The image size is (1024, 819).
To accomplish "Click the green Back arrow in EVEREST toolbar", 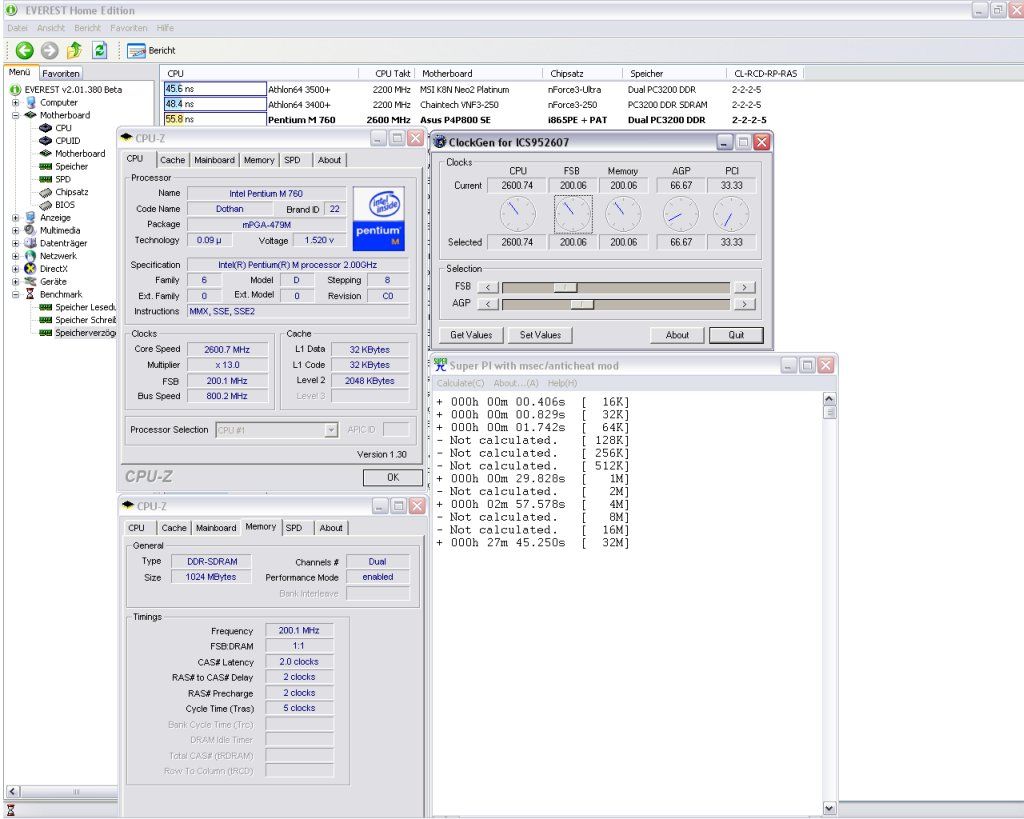I will [24, 50].
